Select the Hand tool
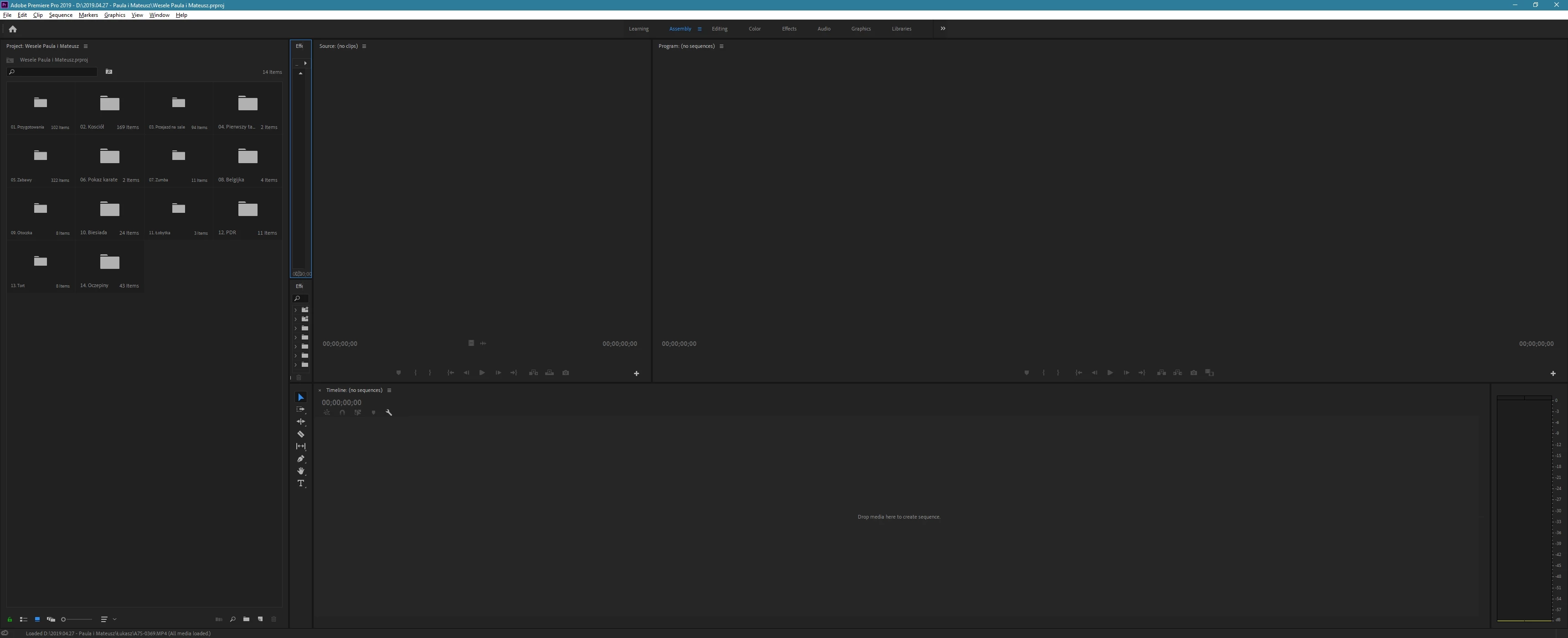The width and height of the screenshot is (1568, 638). [301, 471]
